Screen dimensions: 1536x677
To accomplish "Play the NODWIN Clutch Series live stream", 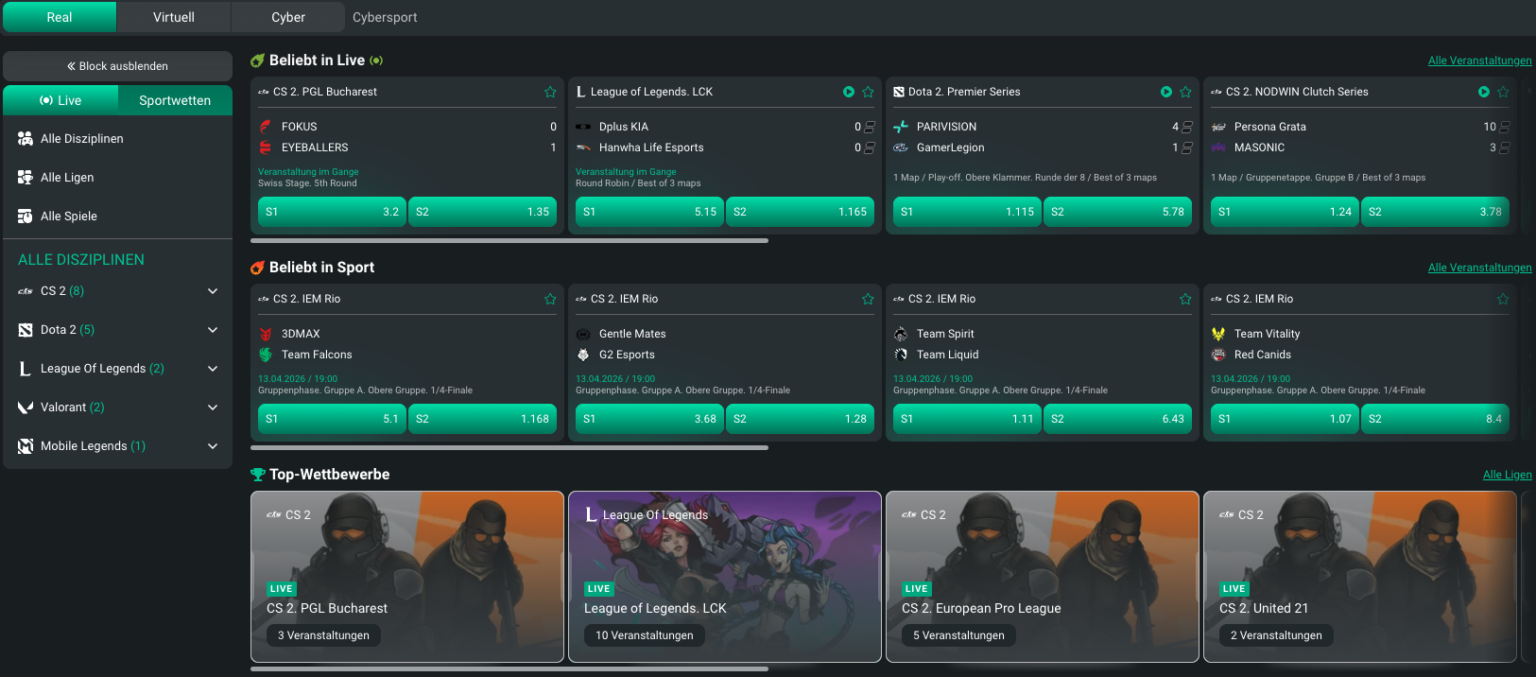I will tap(1484, 92).
